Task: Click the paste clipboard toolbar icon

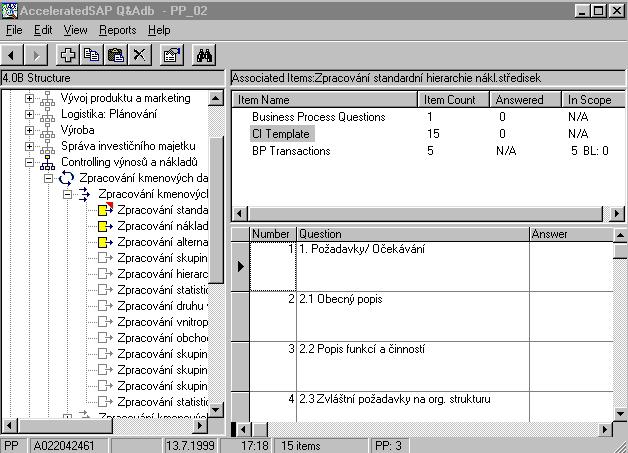Action: (116, 55)
